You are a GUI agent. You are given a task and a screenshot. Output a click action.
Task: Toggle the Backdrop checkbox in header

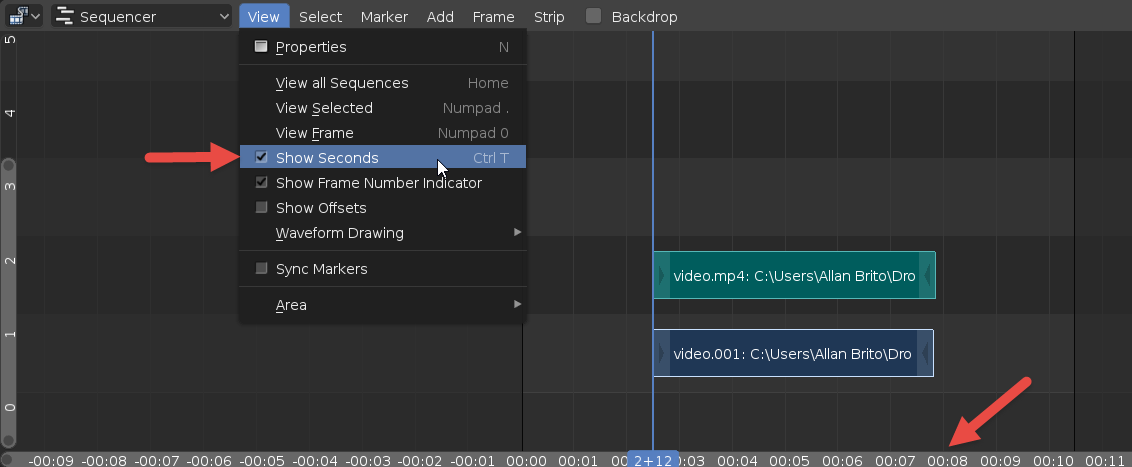[593, 16]
